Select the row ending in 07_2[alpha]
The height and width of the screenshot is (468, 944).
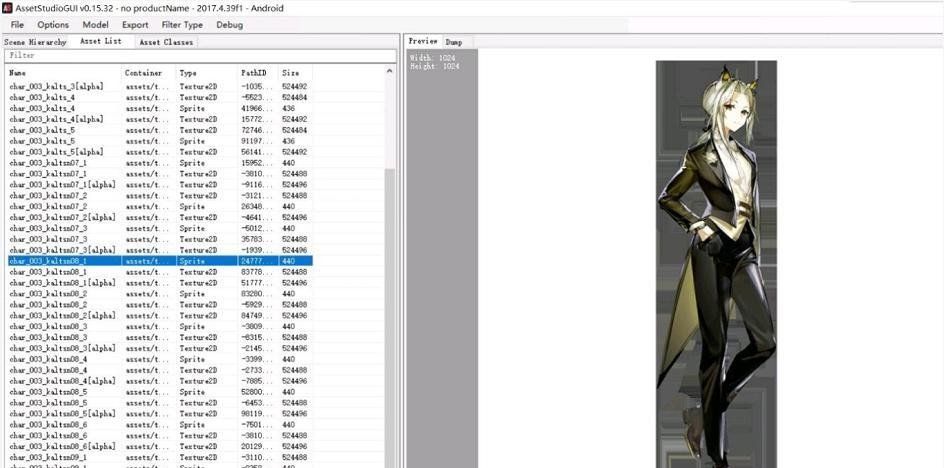click(x=160, y=217)
